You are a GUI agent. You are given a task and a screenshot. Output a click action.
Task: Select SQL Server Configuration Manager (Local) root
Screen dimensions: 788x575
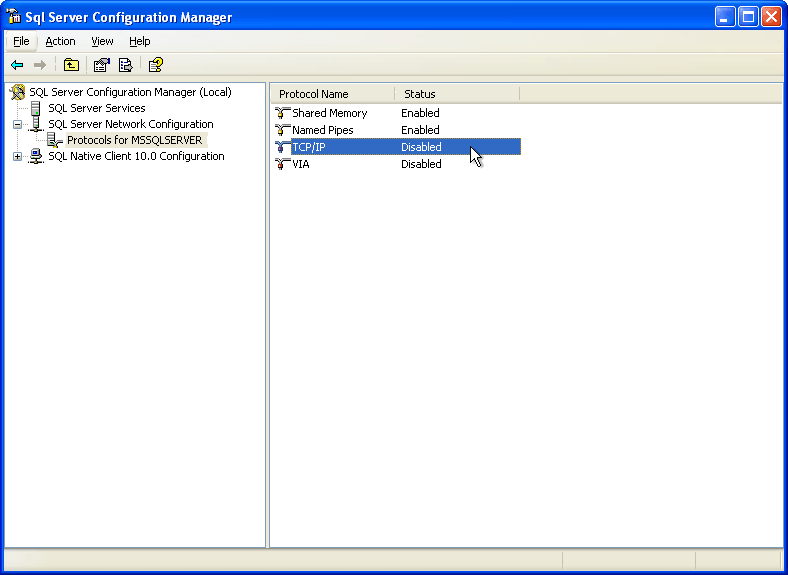point(130,92)
